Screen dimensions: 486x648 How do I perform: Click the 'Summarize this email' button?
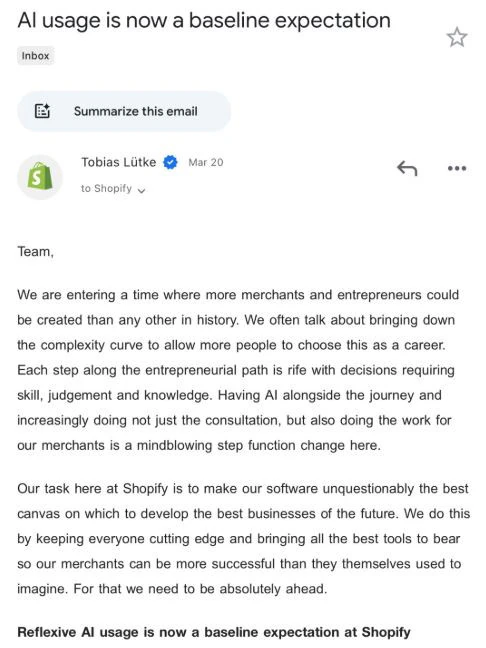coord(124,111)
